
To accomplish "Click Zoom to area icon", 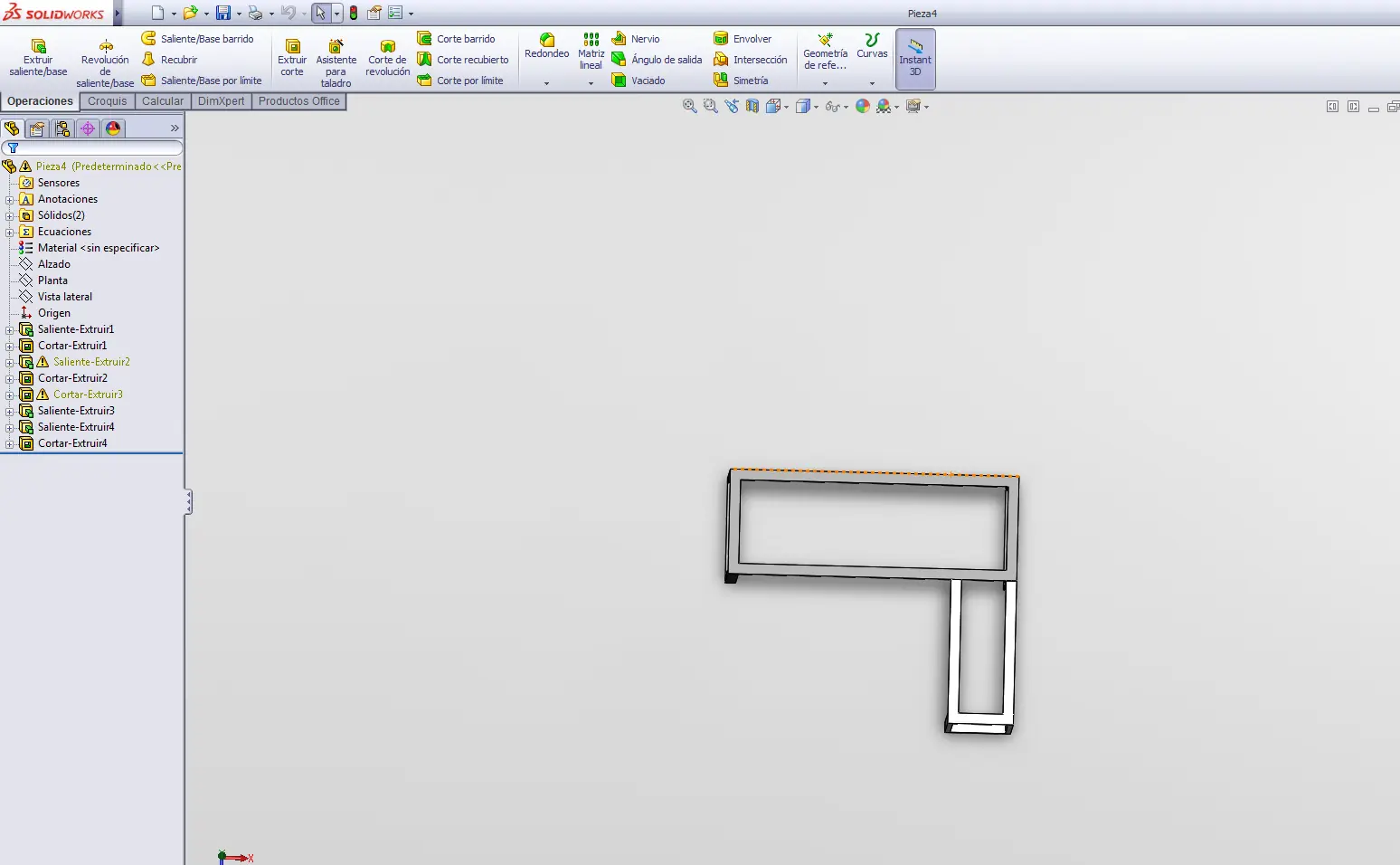I will 710,106.
